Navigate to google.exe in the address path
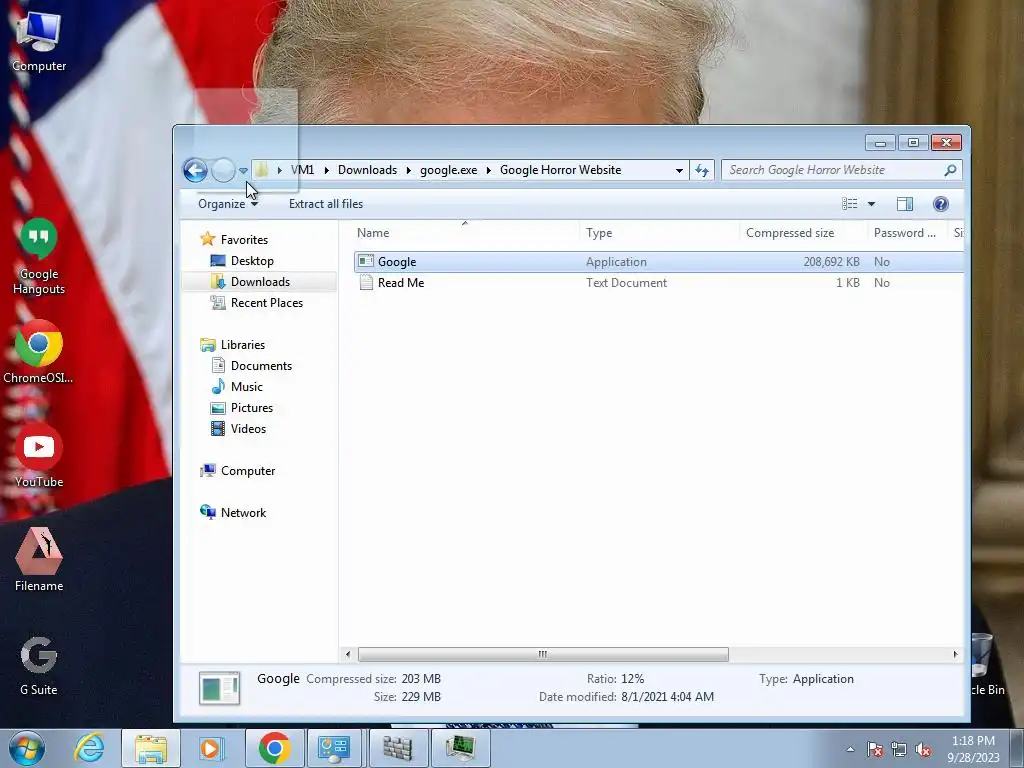Screen dimensions: 1024x768 448,170
